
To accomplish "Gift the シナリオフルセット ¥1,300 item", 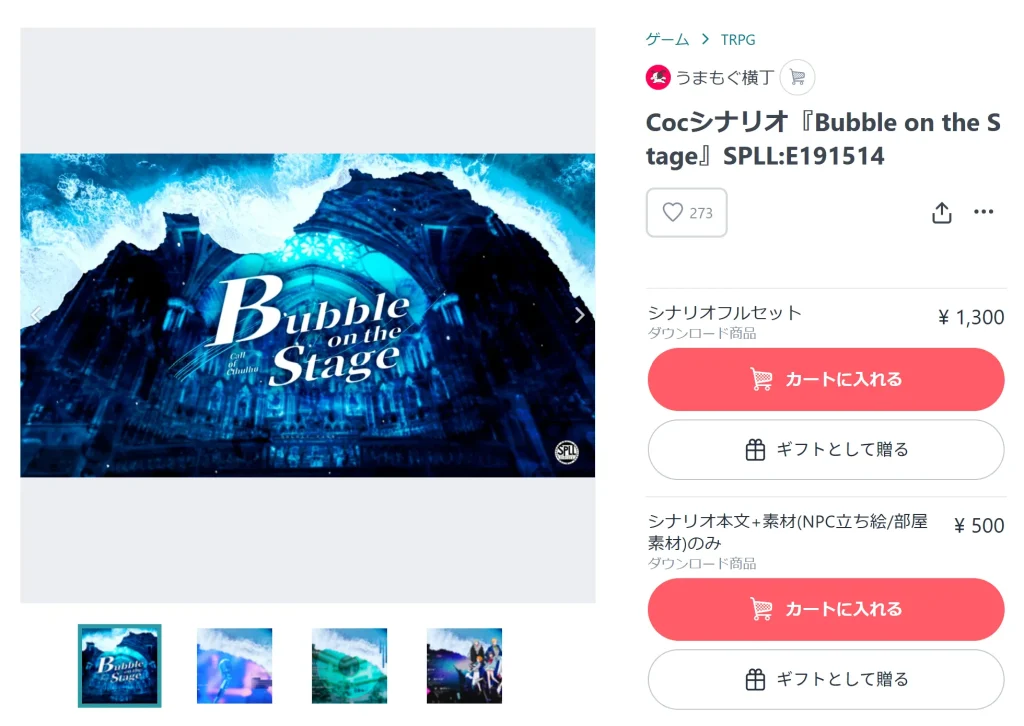I will 825,450.
